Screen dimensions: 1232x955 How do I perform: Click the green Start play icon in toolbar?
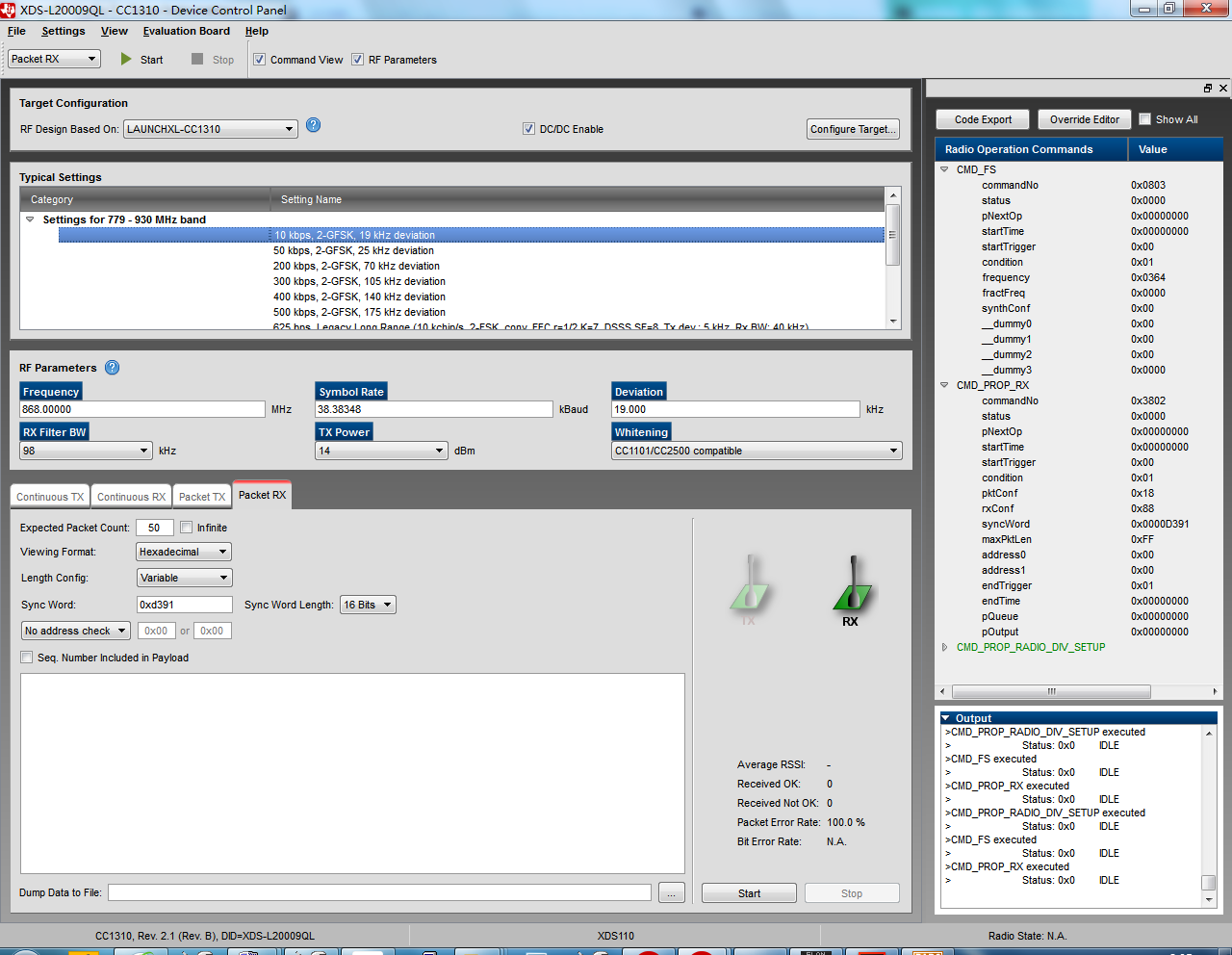(126, 59)
